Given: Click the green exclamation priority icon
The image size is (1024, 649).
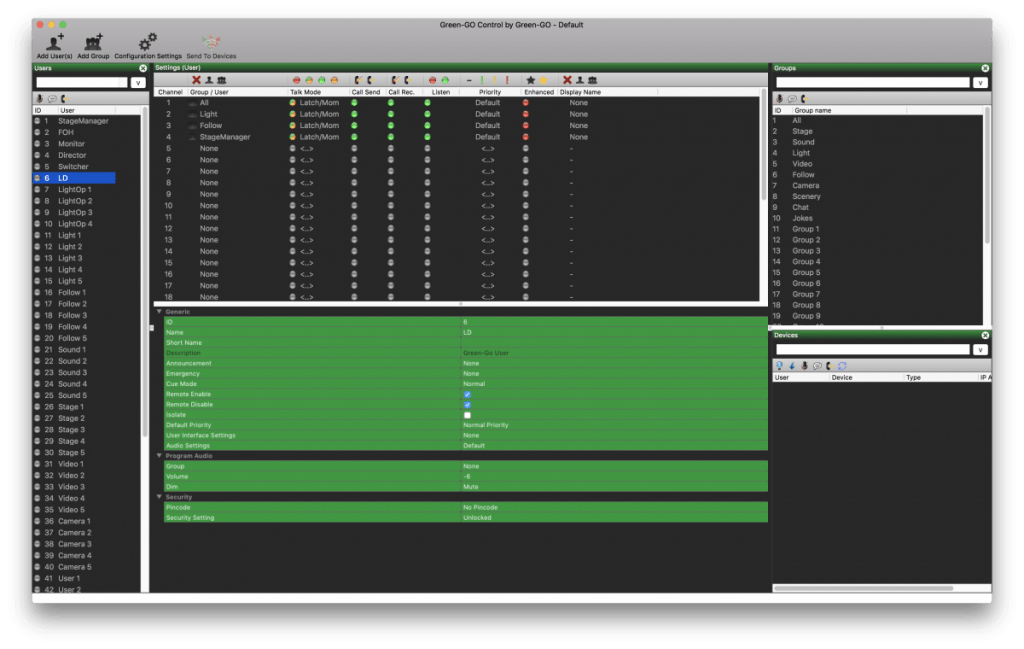Looking at the screenshot, I should pyautogui.click(x=482, y=80).
